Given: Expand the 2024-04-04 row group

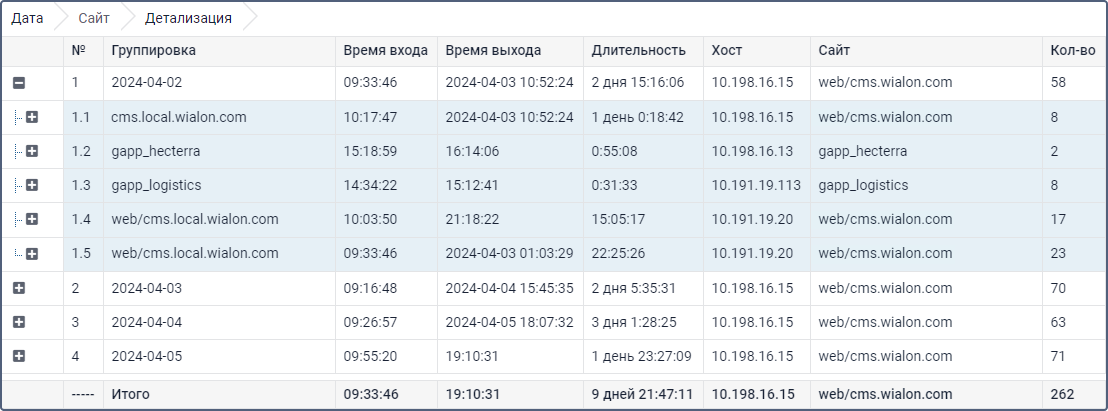Looking at the screenshot, I should coord(18,322).
